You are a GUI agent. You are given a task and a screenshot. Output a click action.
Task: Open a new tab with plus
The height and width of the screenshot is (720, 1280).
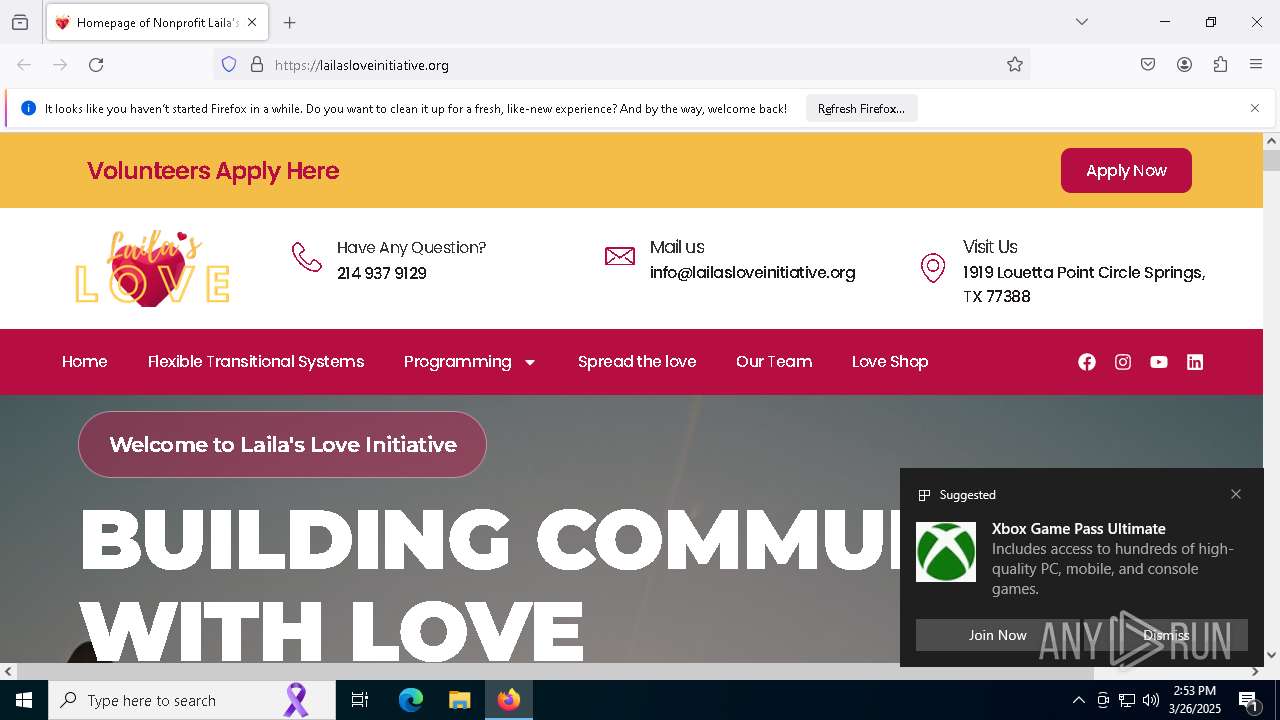tap(290, 22)
